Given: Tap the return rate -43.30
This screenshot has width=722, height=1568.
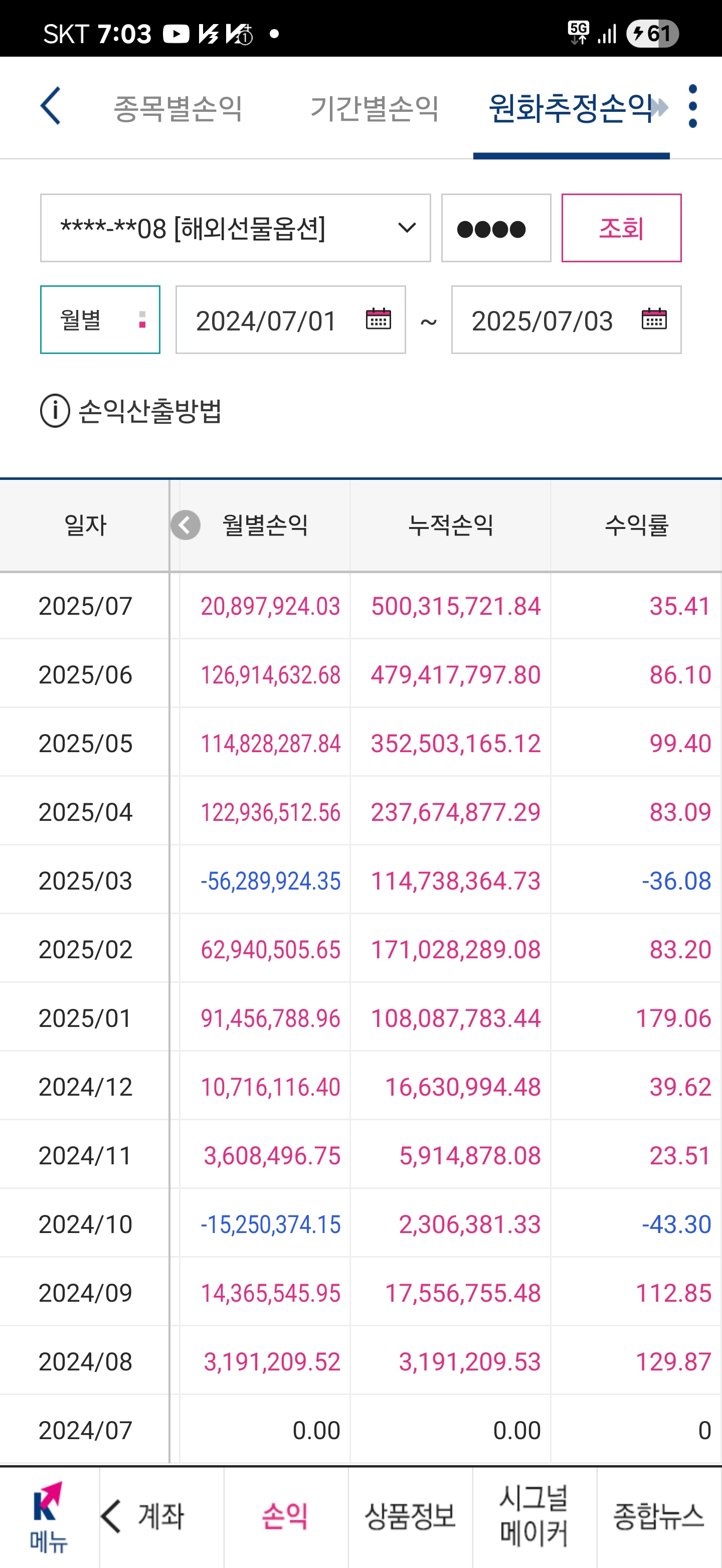Looking at the screenshot, I should (x=676, y=1225).
